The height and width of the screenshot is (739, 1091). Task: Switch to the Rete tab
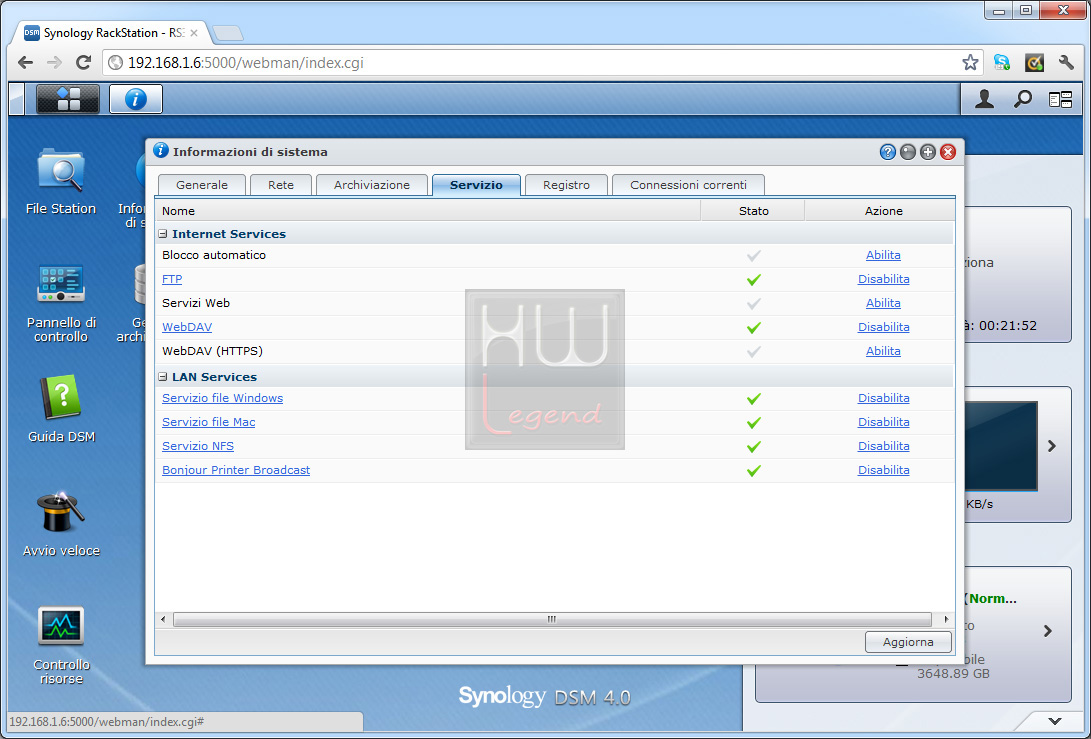[281, 184]
